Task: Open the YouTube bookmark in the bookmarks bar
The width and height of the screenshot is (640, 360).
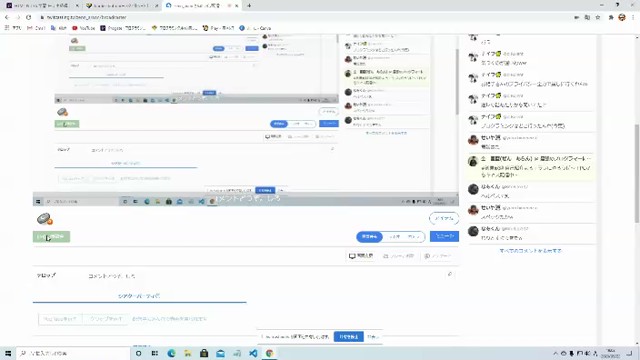Action: coord(84,28)
